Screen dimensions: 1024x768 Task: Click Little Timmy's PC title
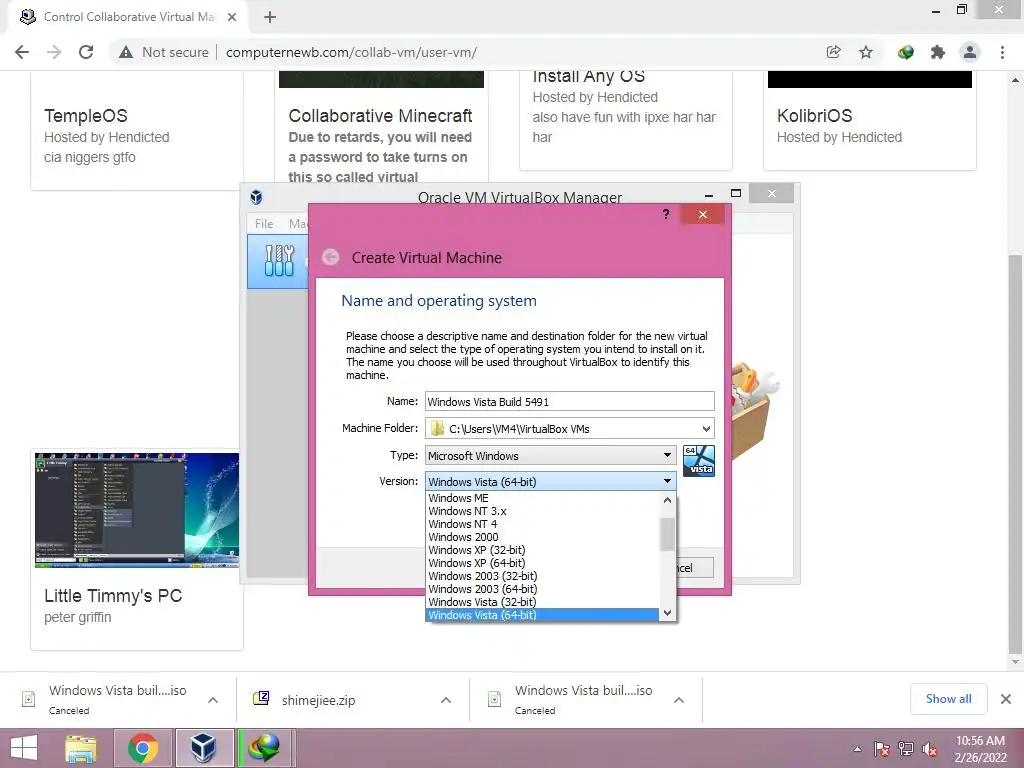113,596
